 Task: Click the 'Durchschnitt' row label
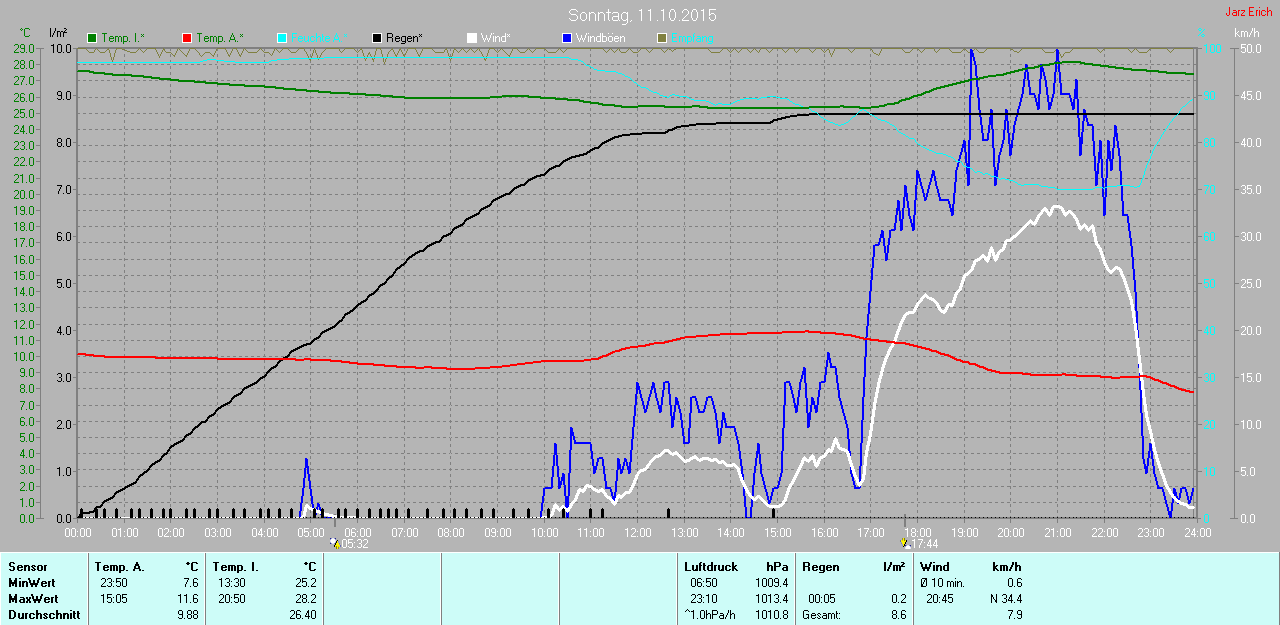(x=44, y=615)
